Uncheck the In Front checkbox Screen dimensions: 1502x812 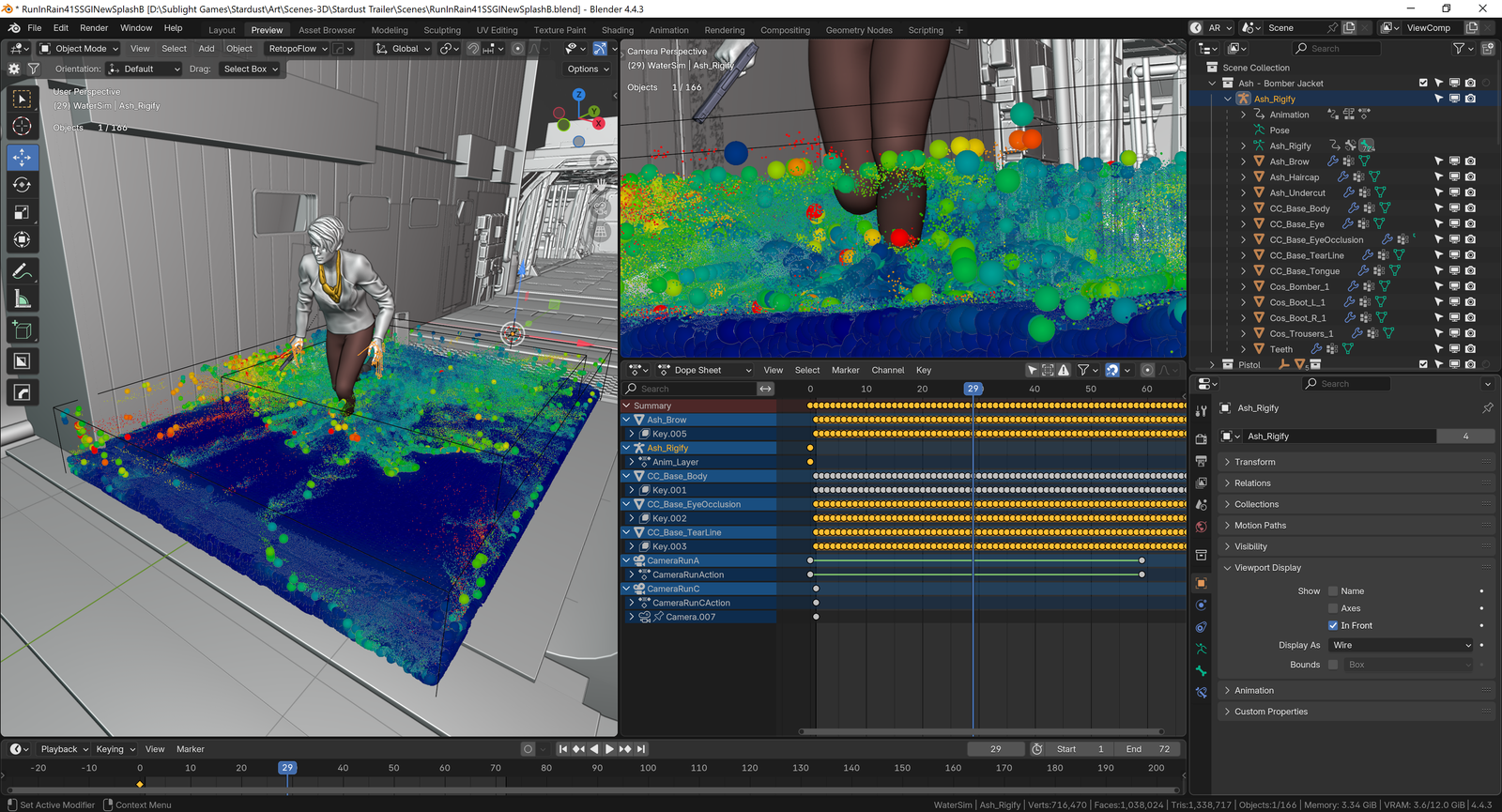(1332, 625)
